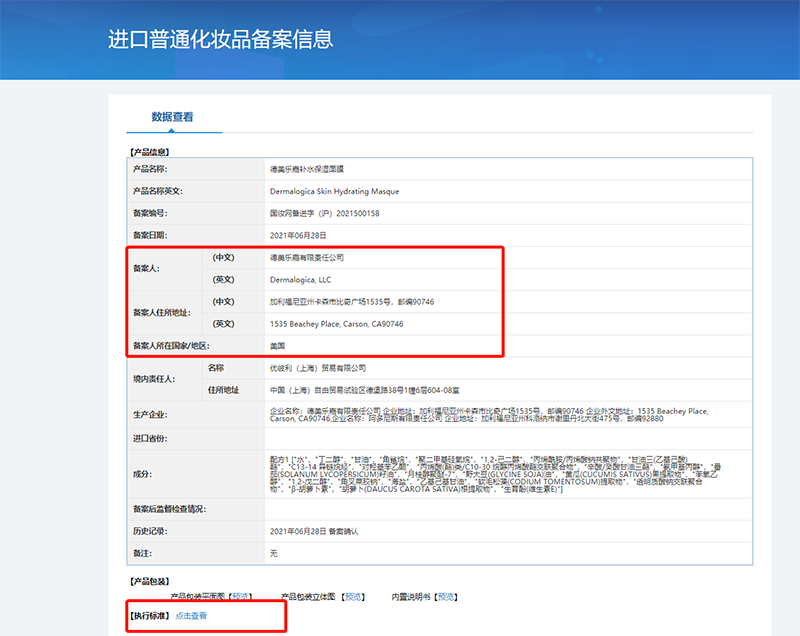800x636 pixels.
Task: Click the 备注 value 无
Action: (x=273, y=553)
